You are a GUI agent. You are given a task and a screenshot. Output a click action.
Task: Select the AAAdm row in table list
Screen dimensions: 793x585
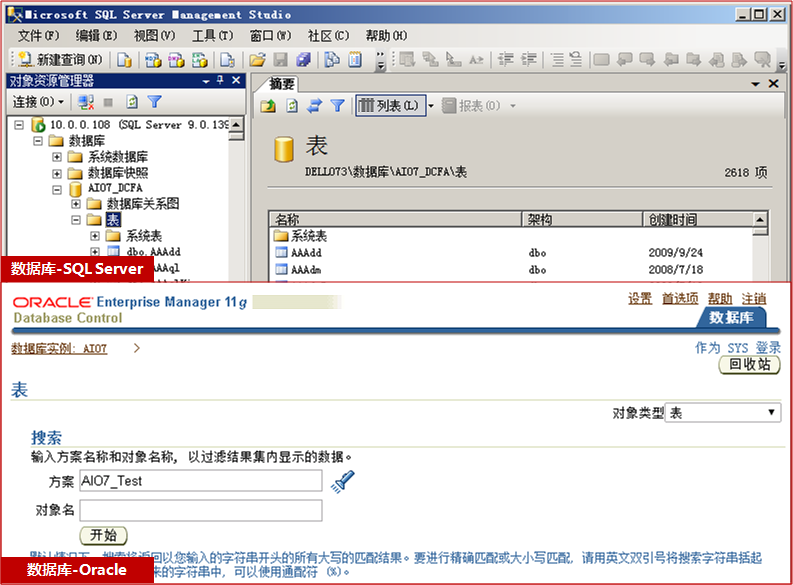511,269
